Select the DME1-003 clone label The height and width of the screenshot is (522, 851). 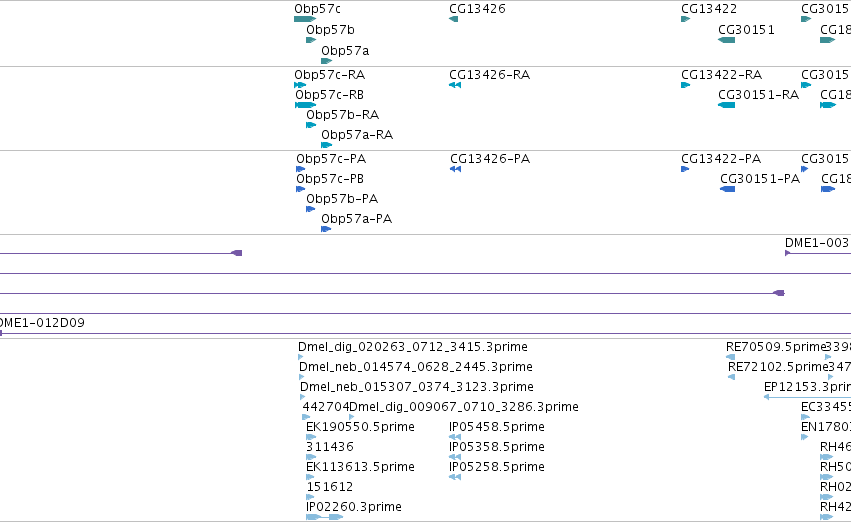(817, 243)
